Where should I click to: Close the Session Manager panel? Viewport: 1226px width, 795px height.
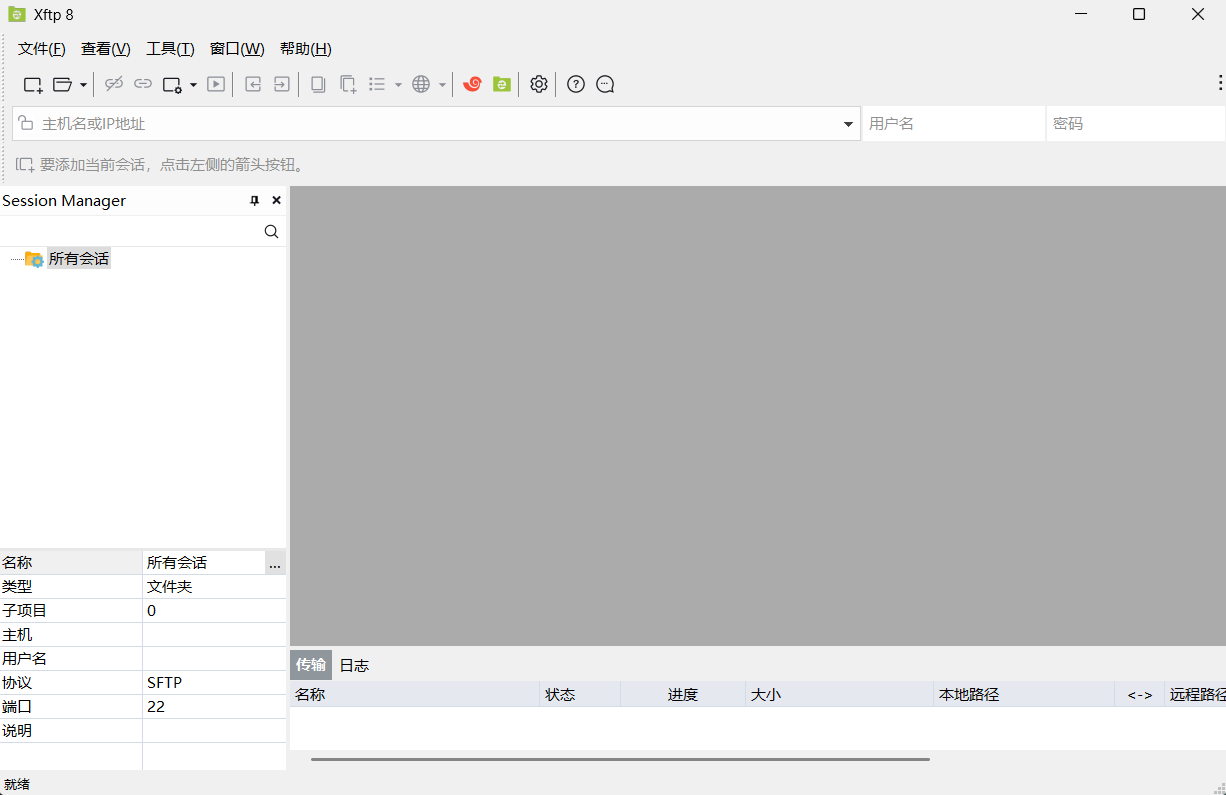pyautogui.click(x=277, y=200)
